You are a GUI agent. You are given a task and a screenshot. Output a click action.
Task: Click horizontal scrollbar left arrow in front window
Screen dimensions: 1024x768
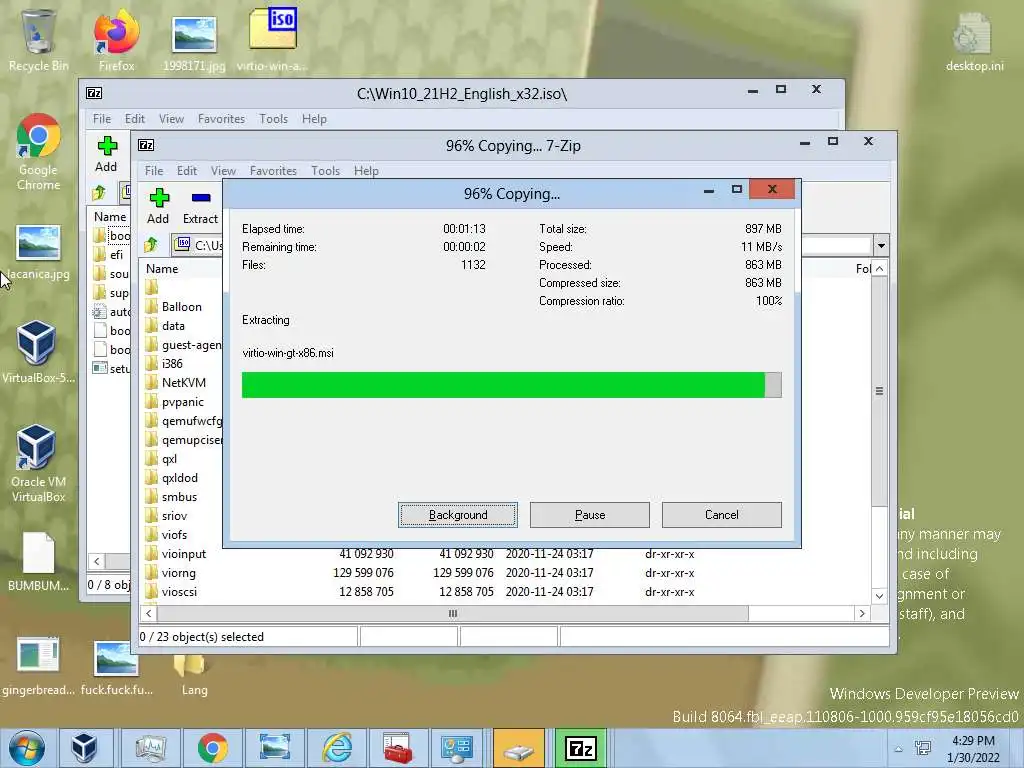(x=149, y=613)
